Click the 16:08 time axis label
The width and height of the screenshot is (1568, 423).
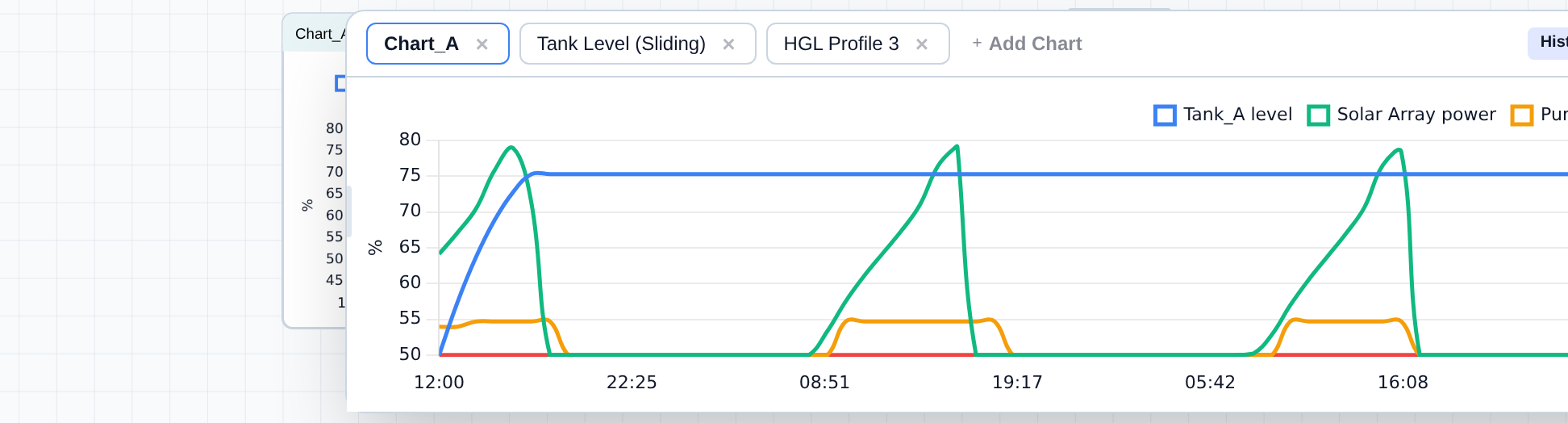click(x=1403, y=383)
